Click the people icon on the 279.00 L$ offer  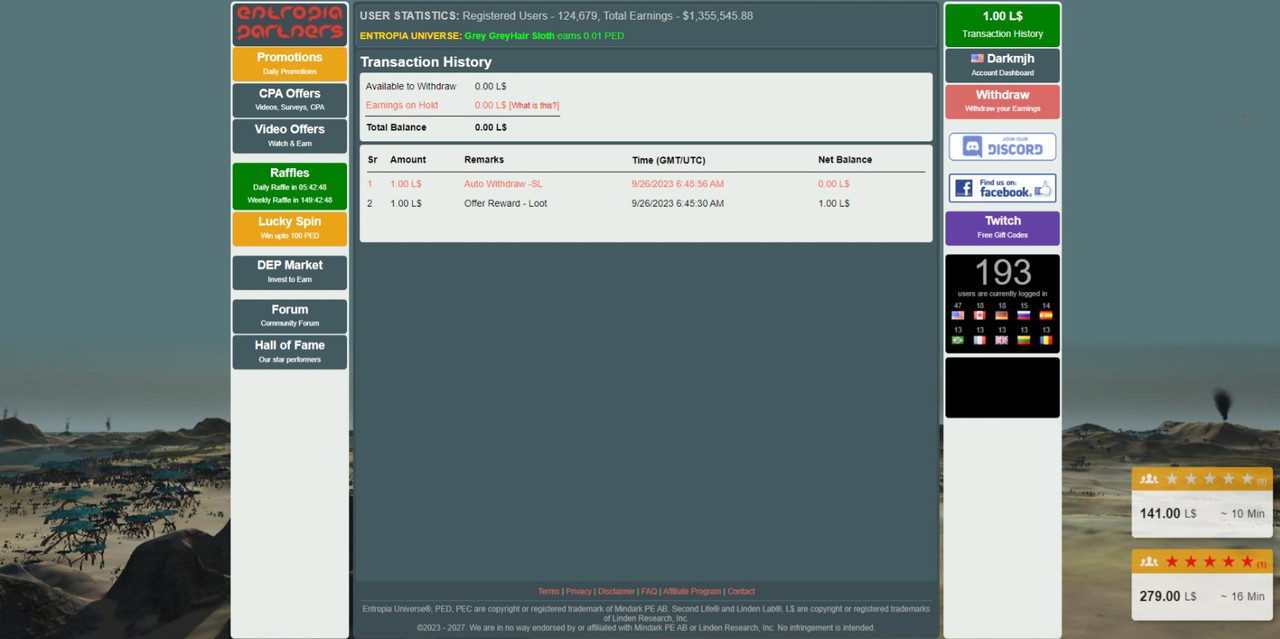(1149, 562)
